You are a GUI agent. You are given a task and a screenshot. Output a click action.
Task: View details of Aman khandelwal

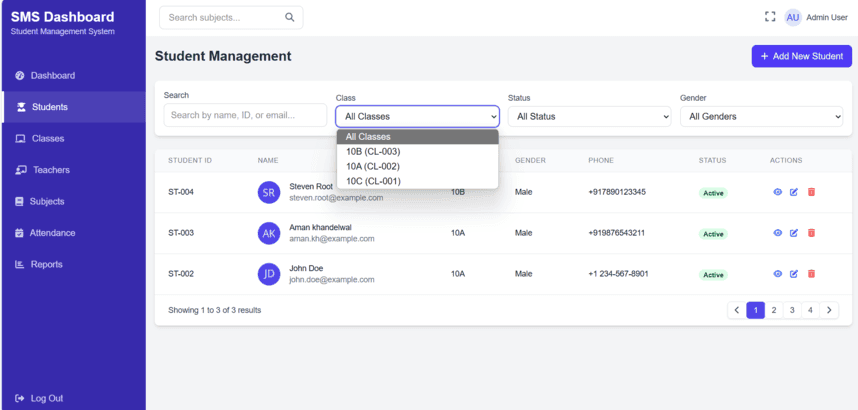click(x=778, y=233)
